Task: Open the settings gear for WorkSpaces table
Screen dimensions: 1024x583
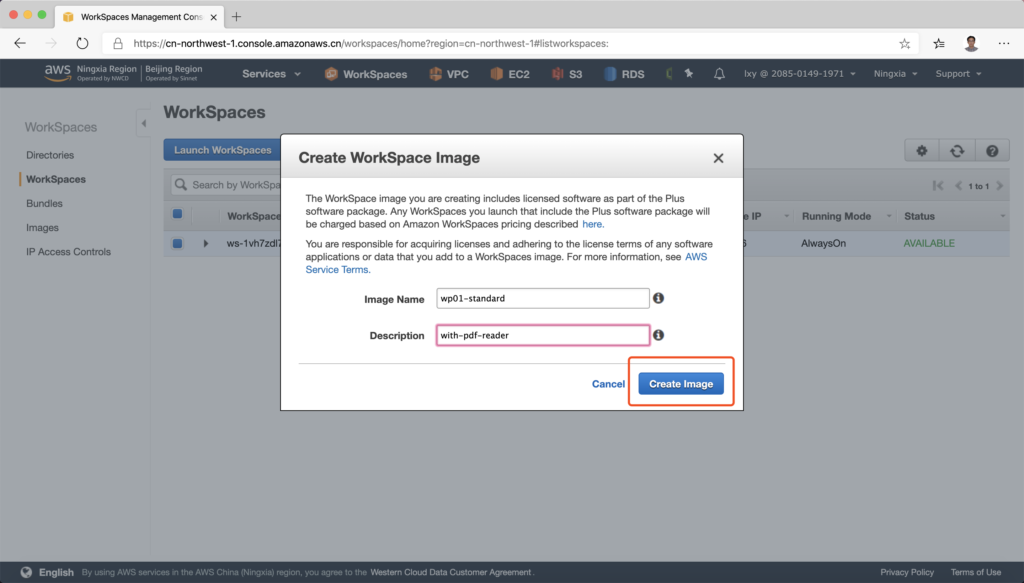Action: pyautogui.click(x=921, y=150)
